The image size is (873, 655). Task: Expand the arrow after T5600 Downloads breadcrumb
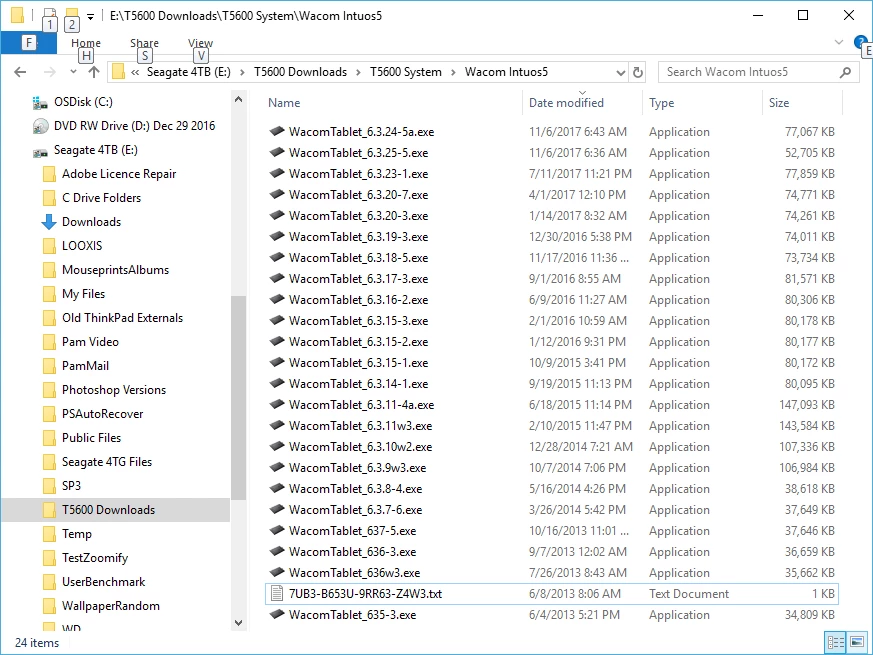tap(358, 72)
